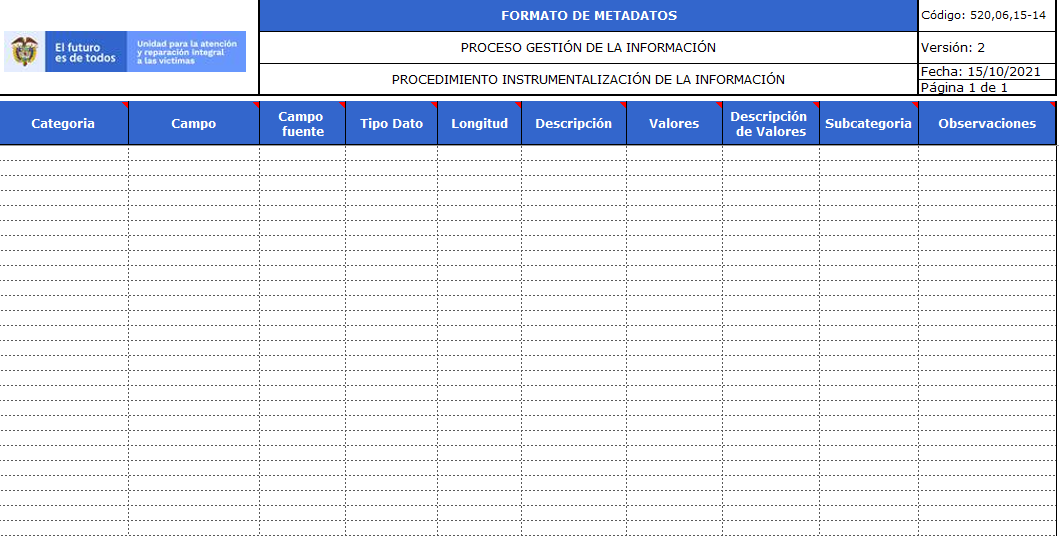The height and width of the screenshot is (536, 1059).
Task: Select the Descripción column header
Action: click(x=573, y=124)
